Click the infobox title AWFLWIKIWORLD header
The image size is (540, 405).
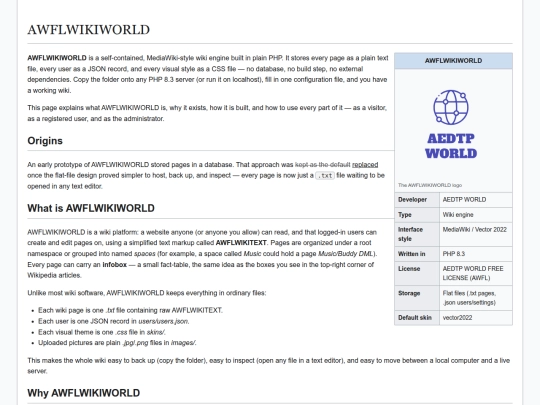pos(453,61)
